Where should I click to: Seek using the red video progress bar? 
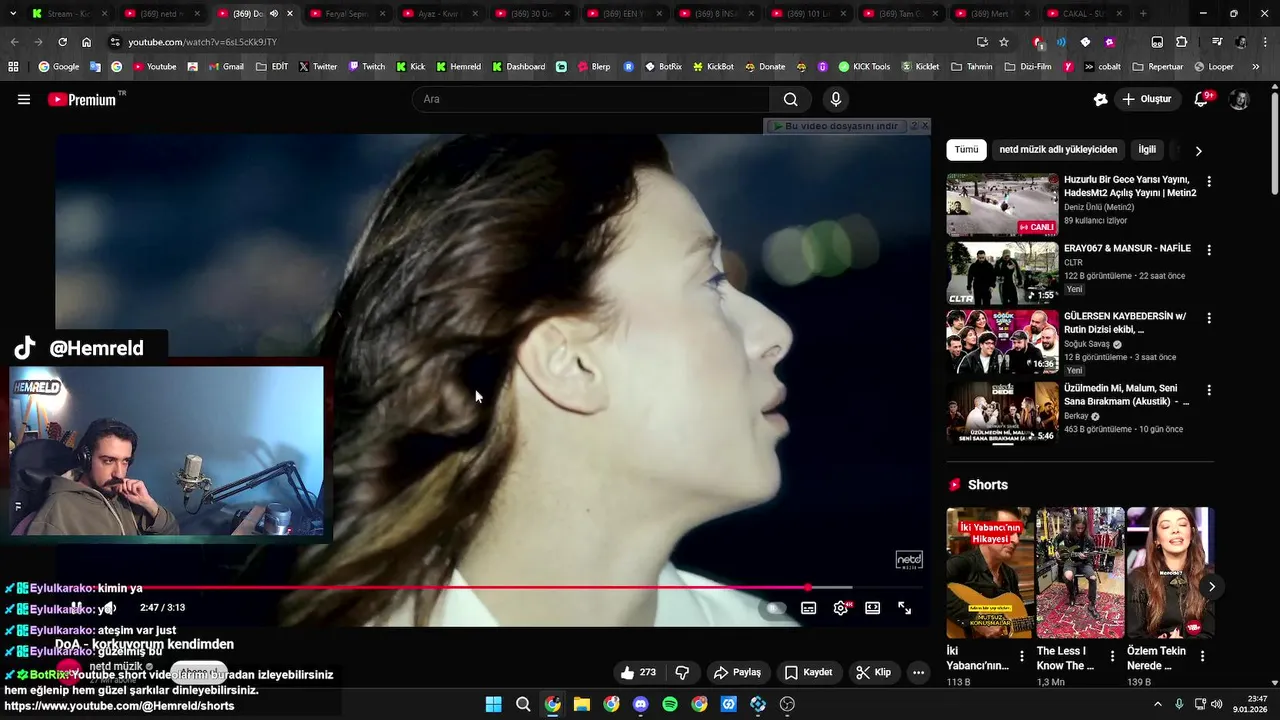pyautogui.click(x=493, y=588)
